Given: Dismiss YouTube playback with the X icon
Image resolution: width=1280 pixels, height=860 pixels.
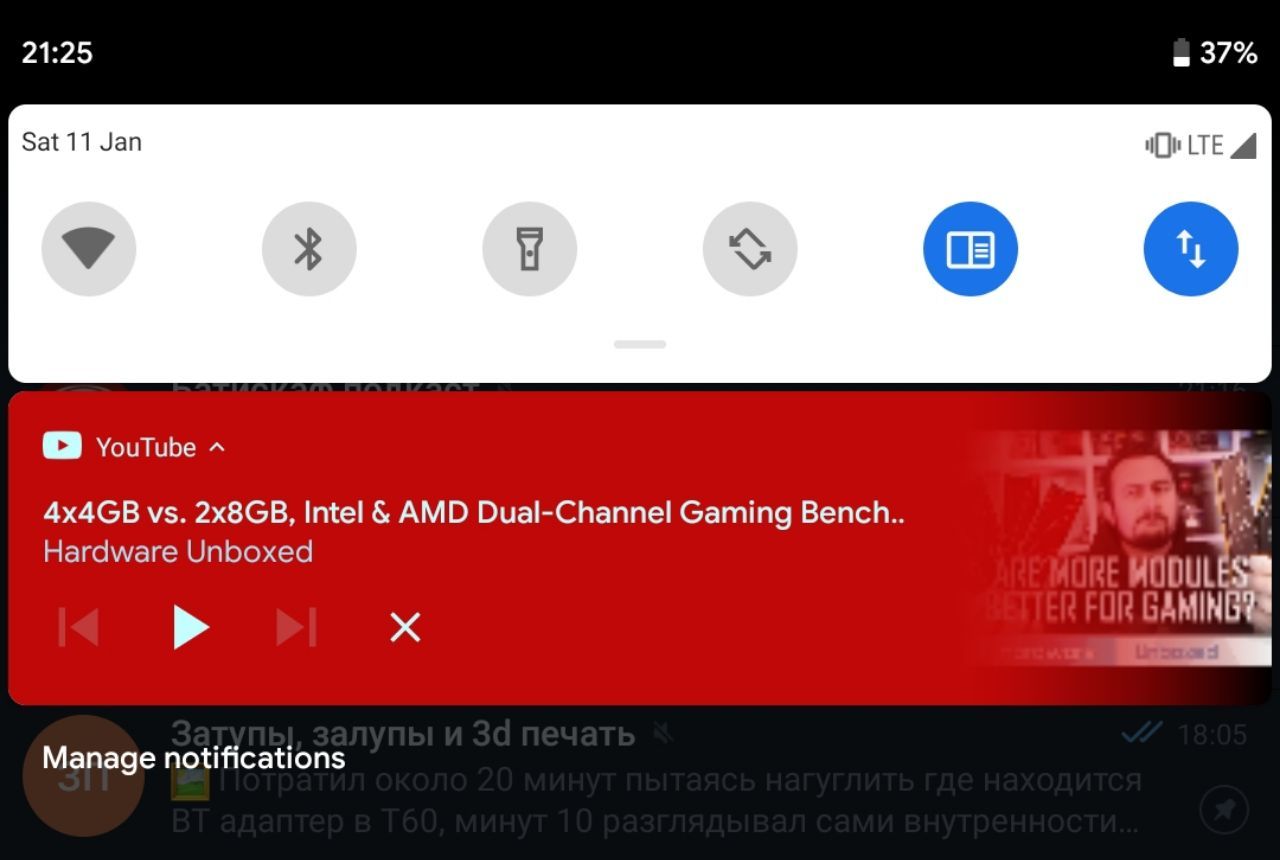Looking at the screenshot, I should [x=405, y=628].
